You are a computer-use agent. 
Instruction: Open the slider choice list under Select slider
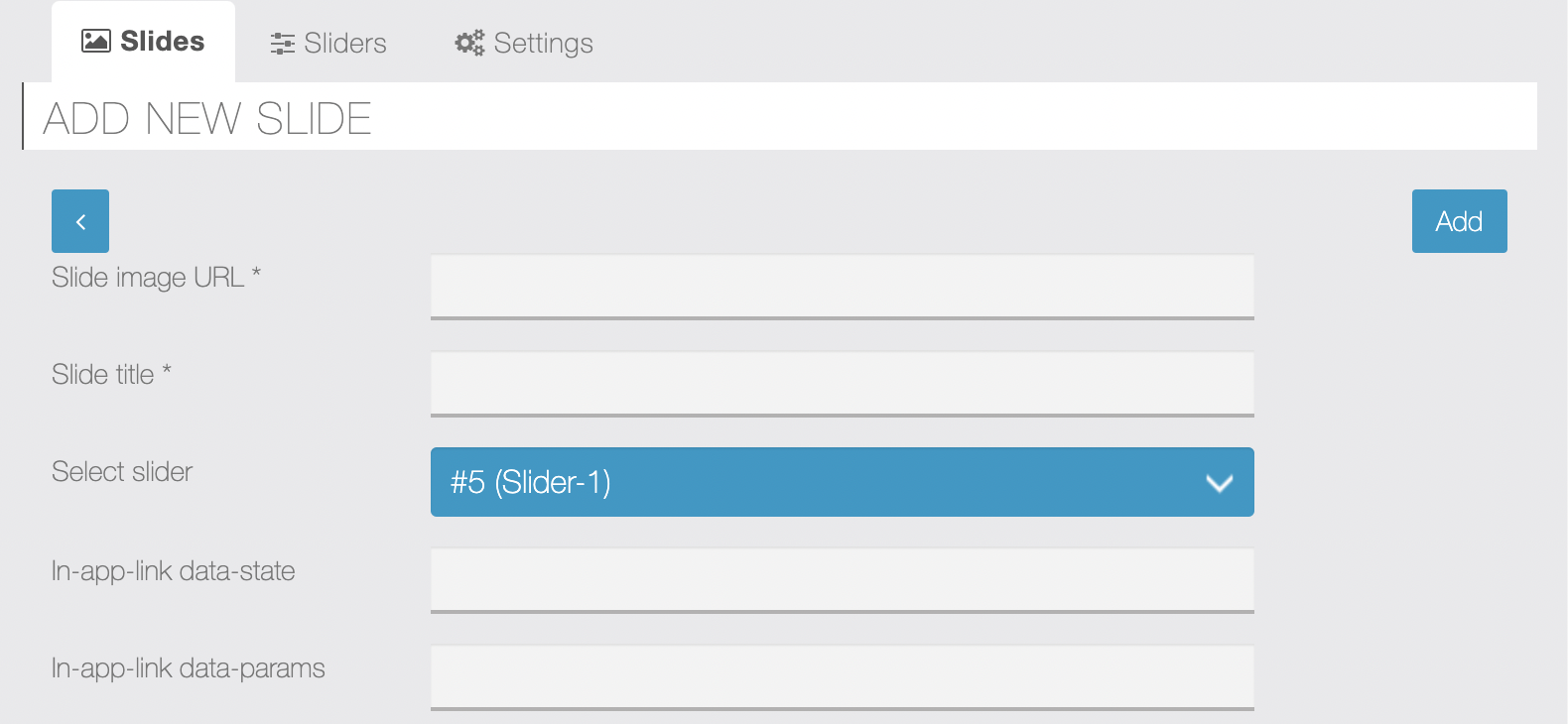(x=842, y=482)
